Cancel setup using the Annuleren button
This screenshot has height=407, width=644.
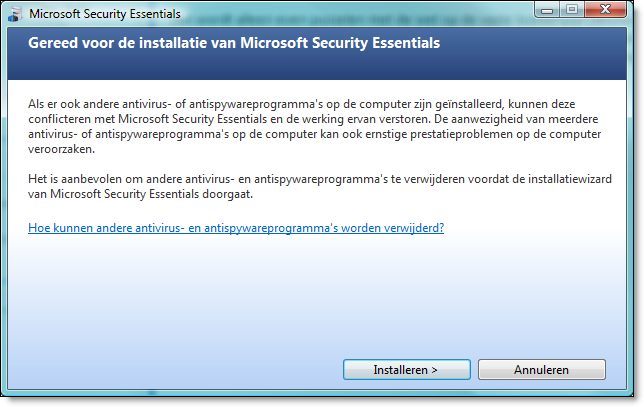coord(541,370)
